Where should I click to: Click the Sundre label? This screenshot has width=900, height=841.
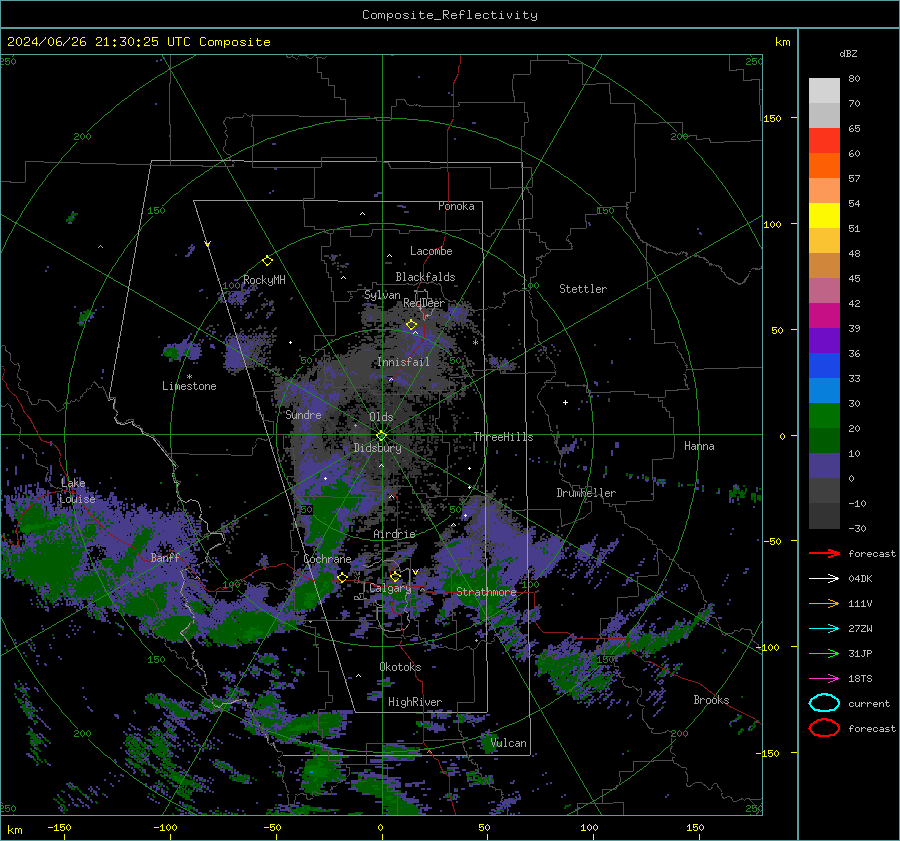pos(303,414)
